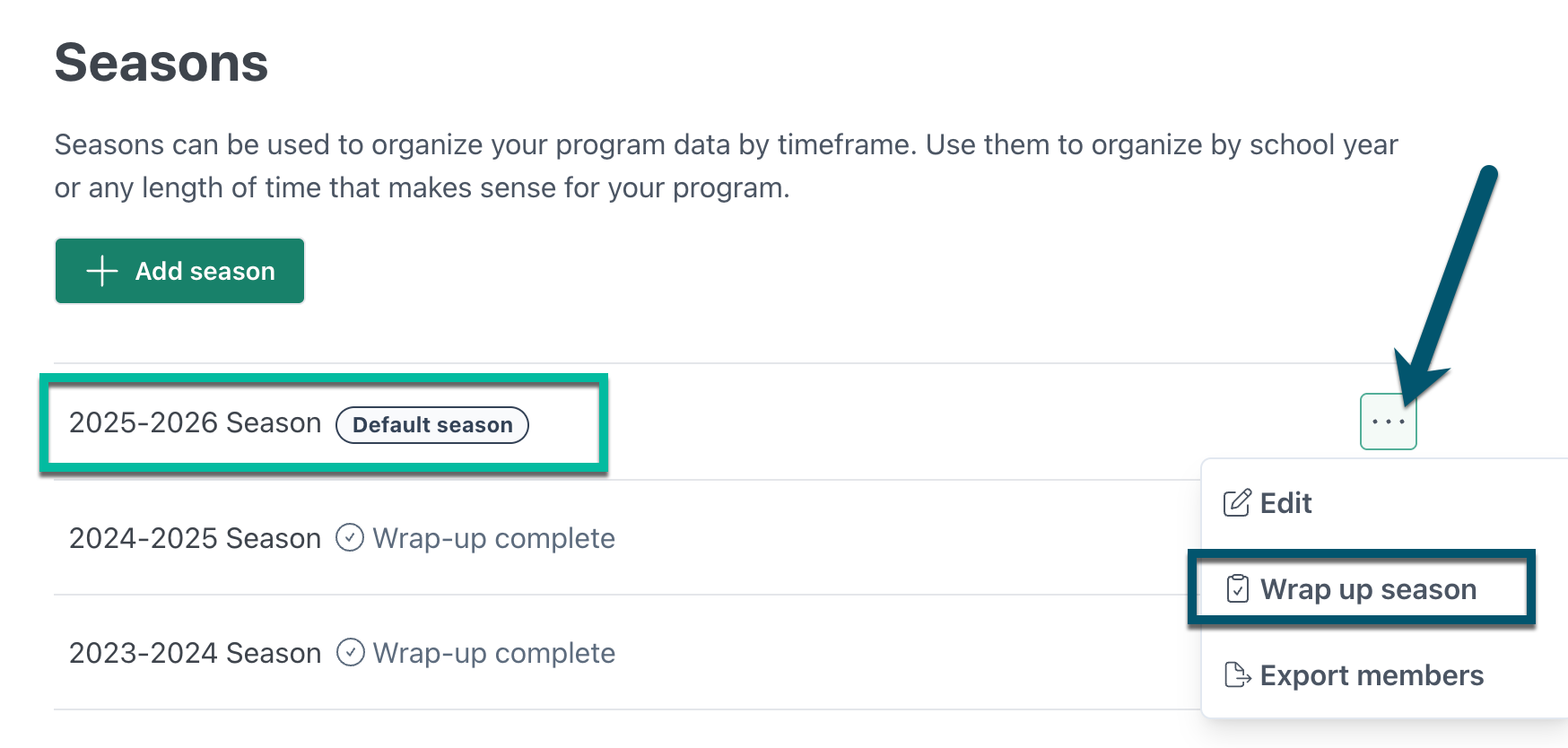1568x748 pixels.
Task: Click the dark arrow pointing at the three-dot button
Action: 1449,278
